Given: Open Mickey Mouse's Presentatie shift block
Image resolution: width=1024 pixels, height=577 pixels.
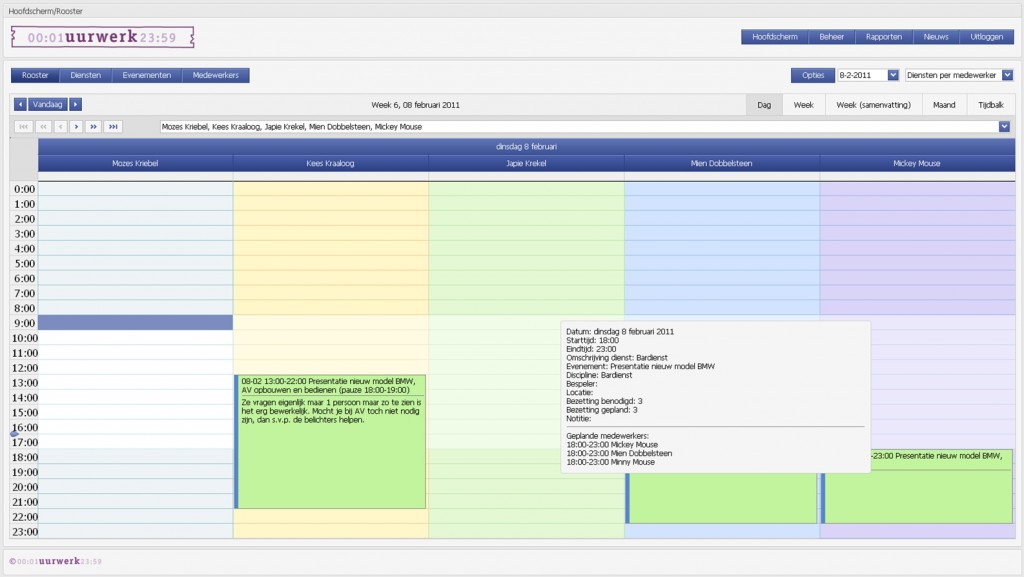Looking at the screenshot, I should pos(917,486).
